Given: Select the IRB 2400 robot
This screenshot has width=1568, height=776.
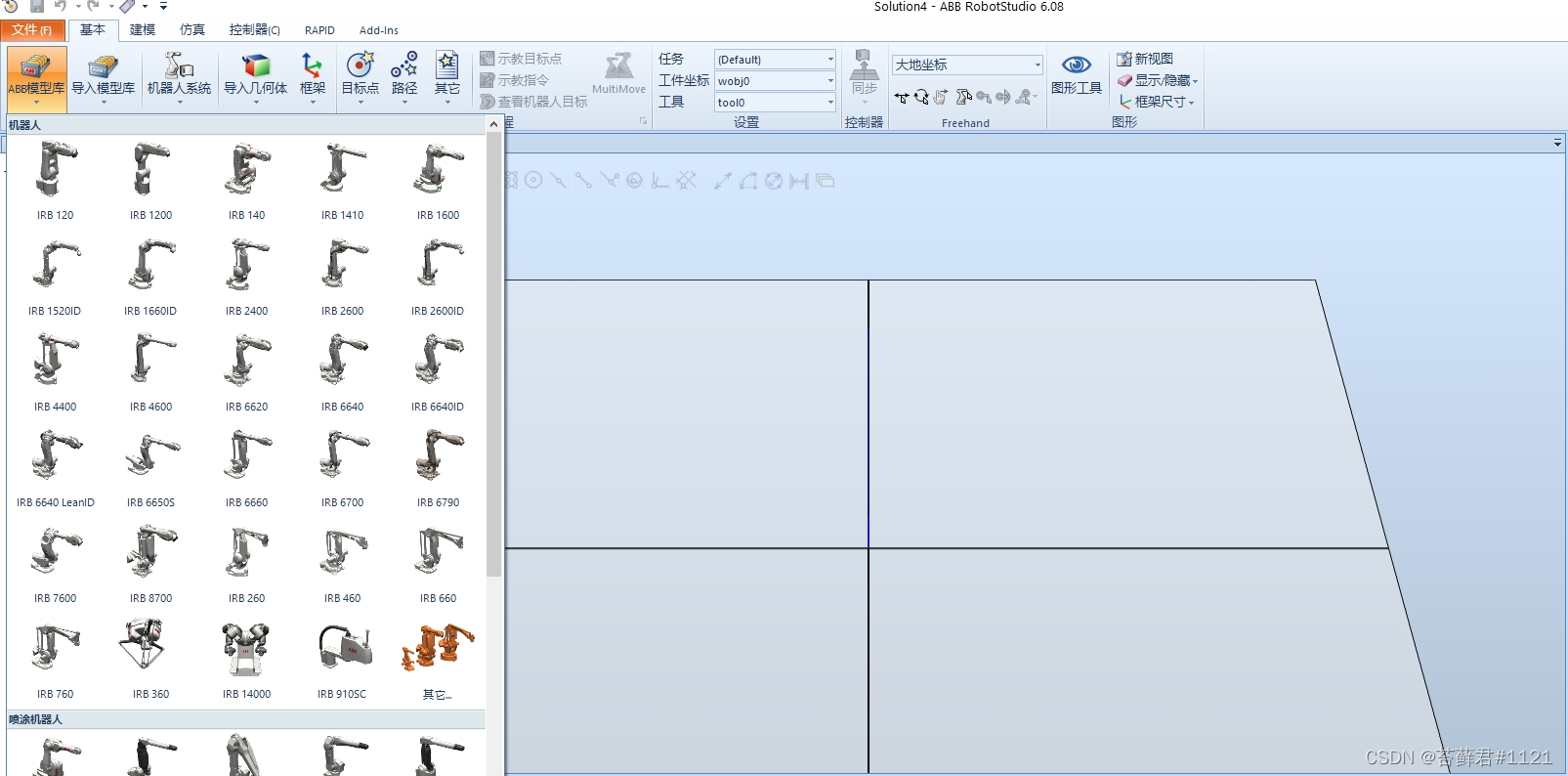Looking at the screenshot, I should pos(247,276).
